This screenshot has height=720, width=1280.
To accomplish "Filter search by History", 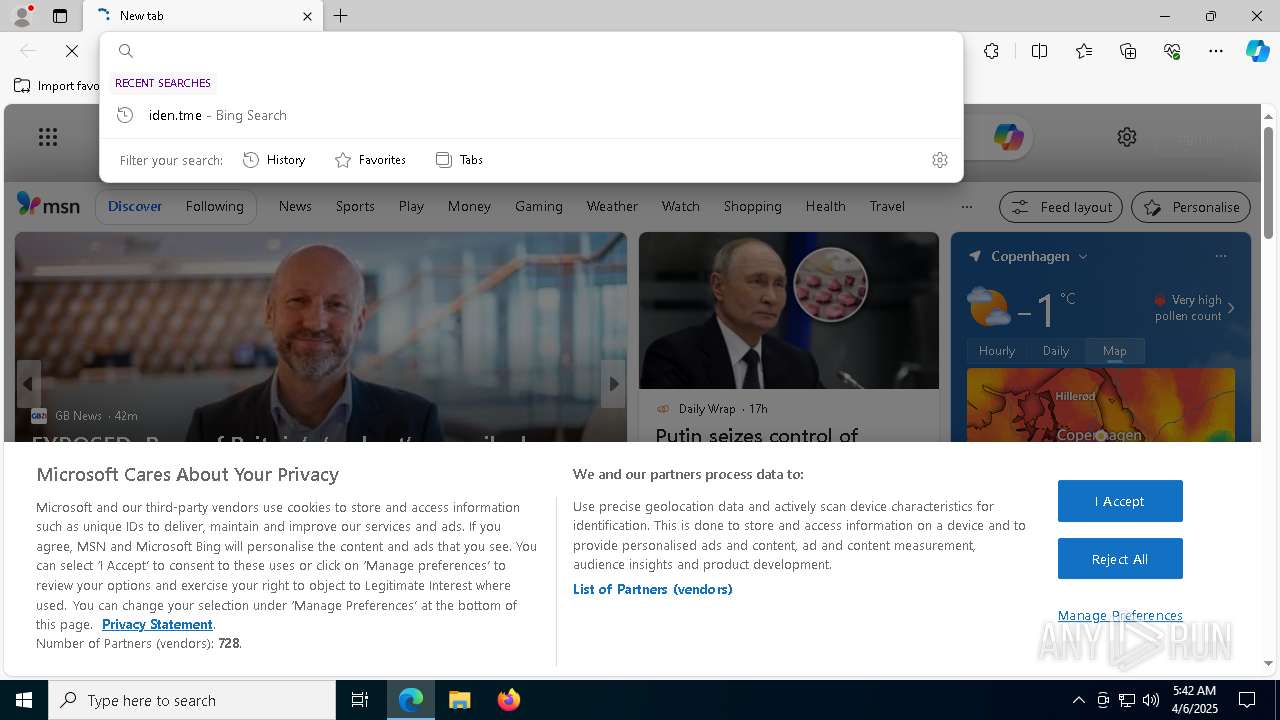I will [274, 160].
